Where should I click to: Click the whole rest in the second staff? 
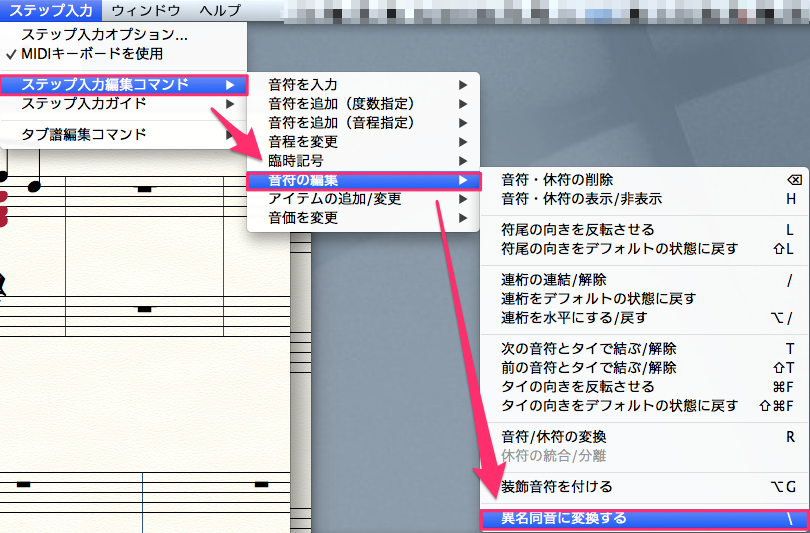tap(144, 309)
